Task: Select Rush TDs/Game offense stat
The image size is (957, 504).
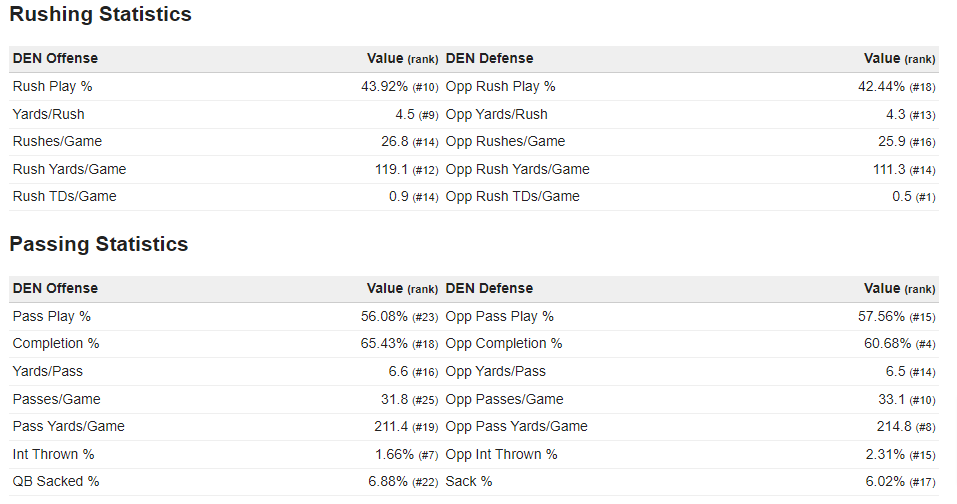Action: coord(64,197)
